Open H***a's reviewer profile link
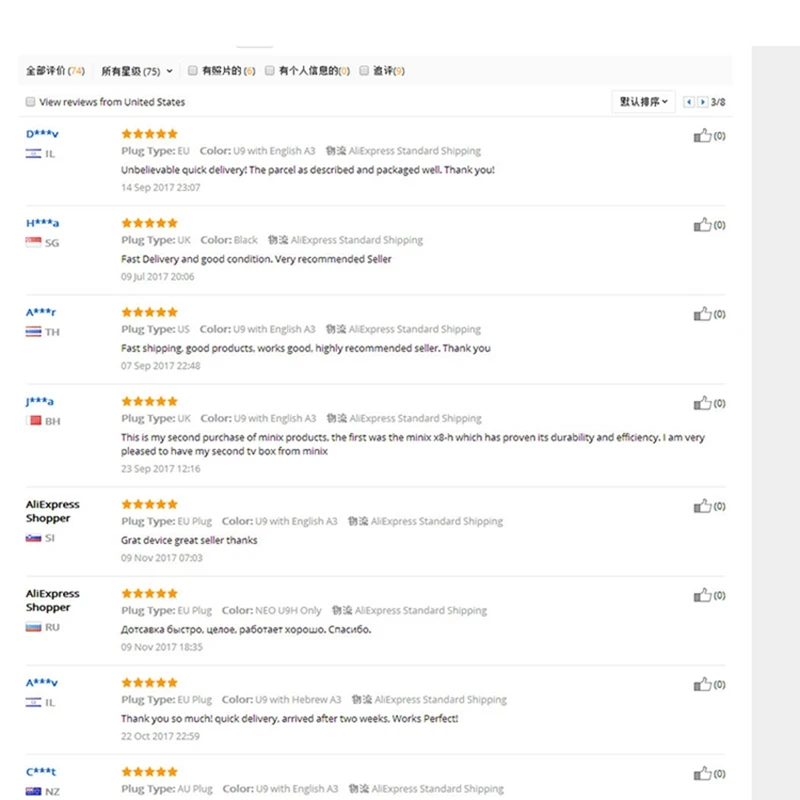800x800 pixels. coord(42,223)
